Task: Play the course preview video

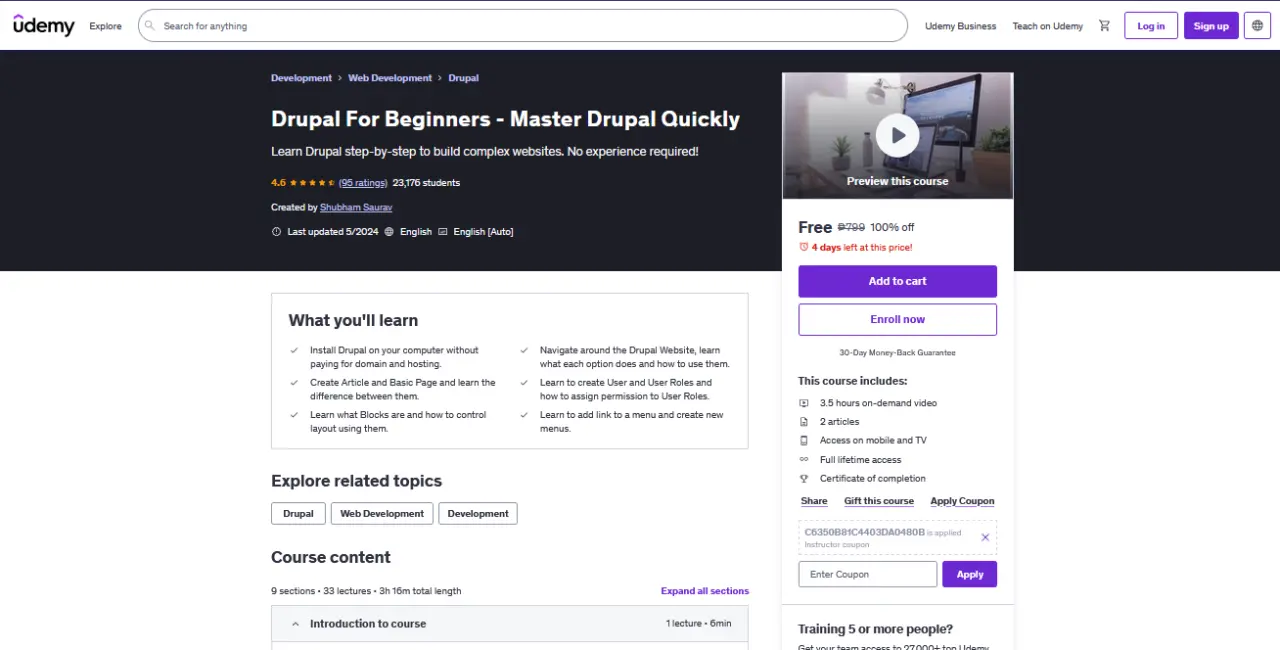Action: pos(897,135)
